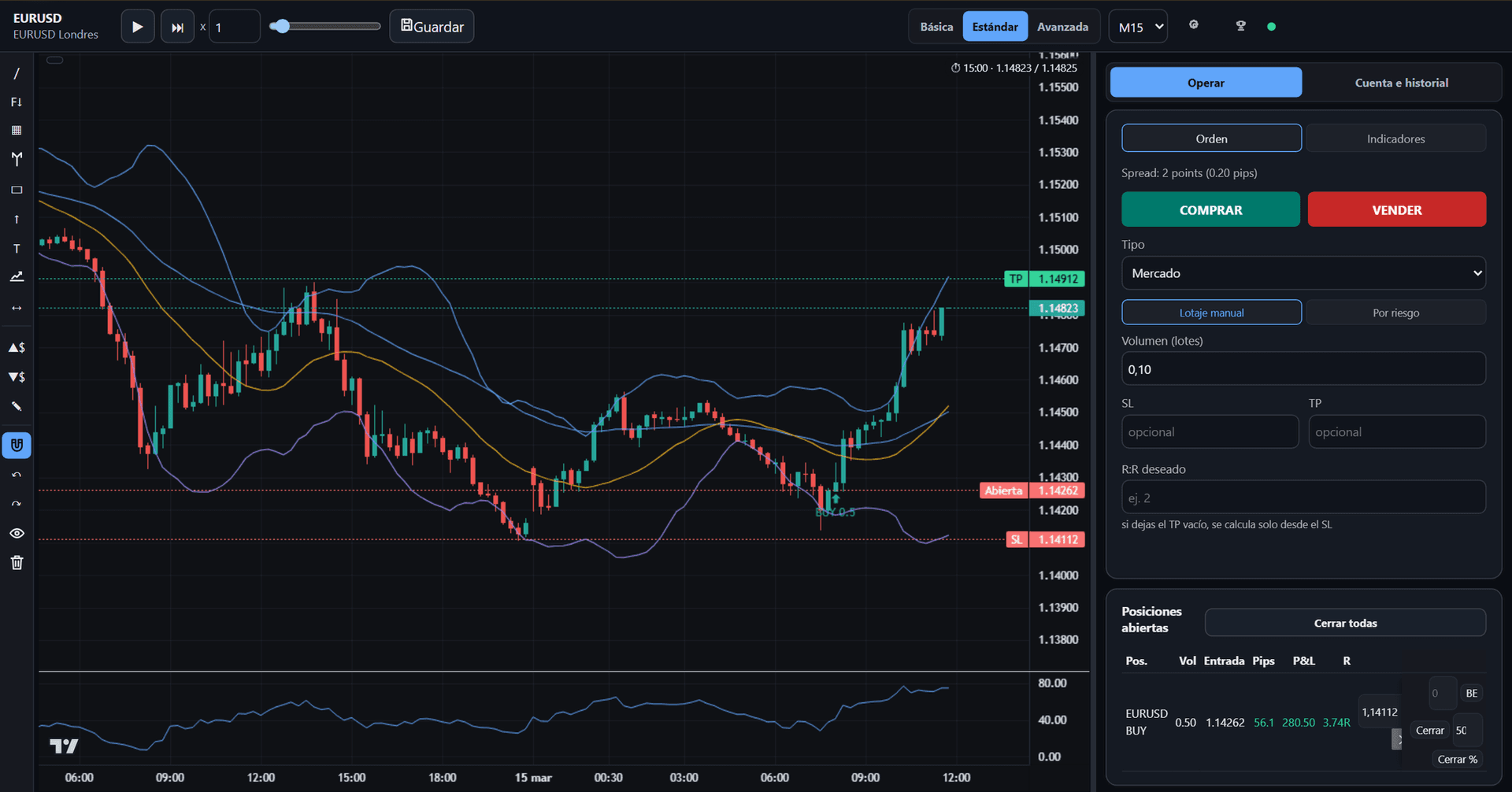The image size is (1512, 792).
Task: Select the pitchfork drawing tool
Action: pyautogui.click(x=17, y=159)
